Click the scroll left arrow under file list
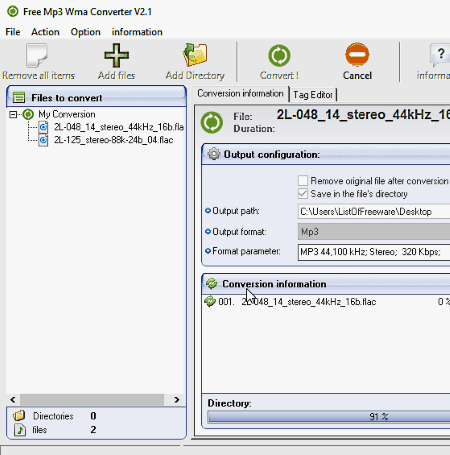This screenshot has height=455, width=450. 13,399
